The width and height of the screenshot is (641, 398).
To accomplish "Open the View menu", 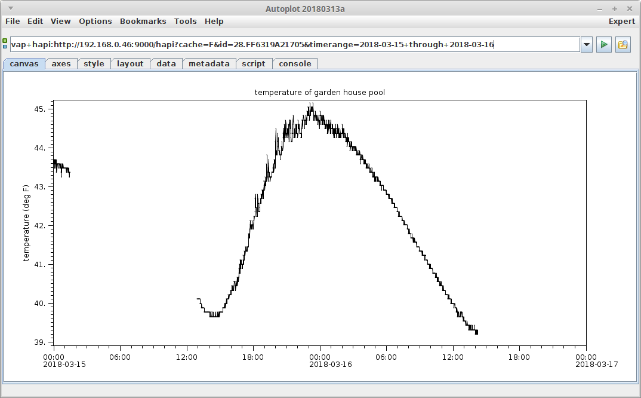I will pos(61,21).
